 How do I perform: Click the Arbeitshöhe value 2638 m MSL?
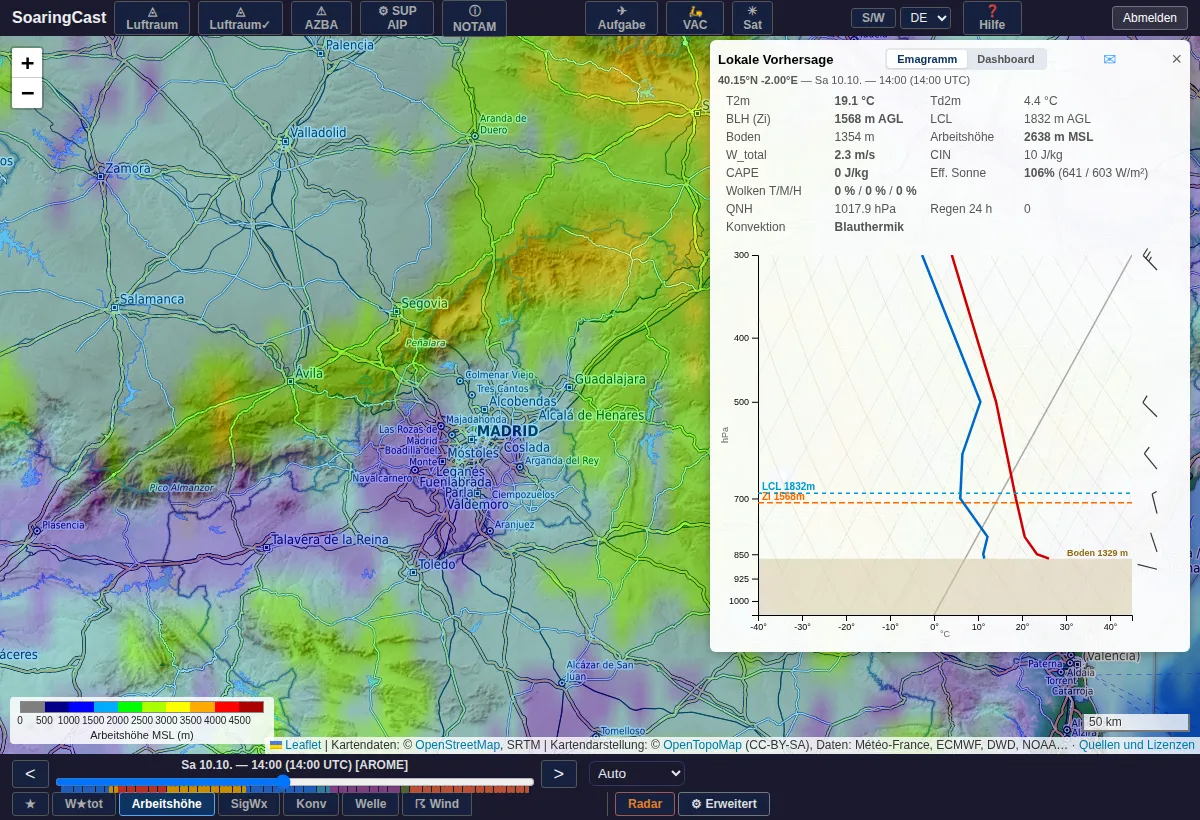[1057, 137]
